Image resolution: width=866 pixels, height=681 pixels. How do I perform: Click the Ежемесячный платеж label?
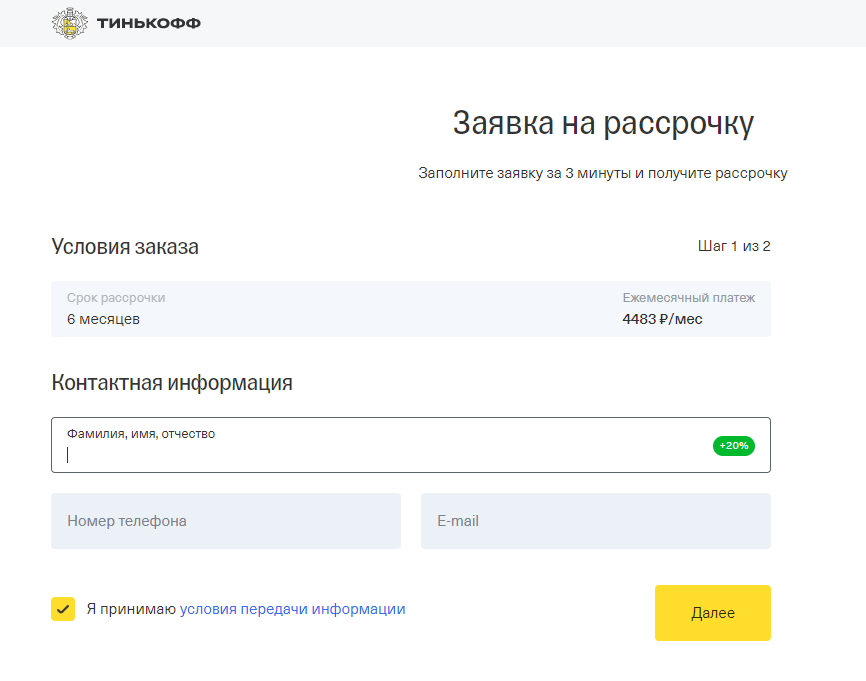point(689,298)
